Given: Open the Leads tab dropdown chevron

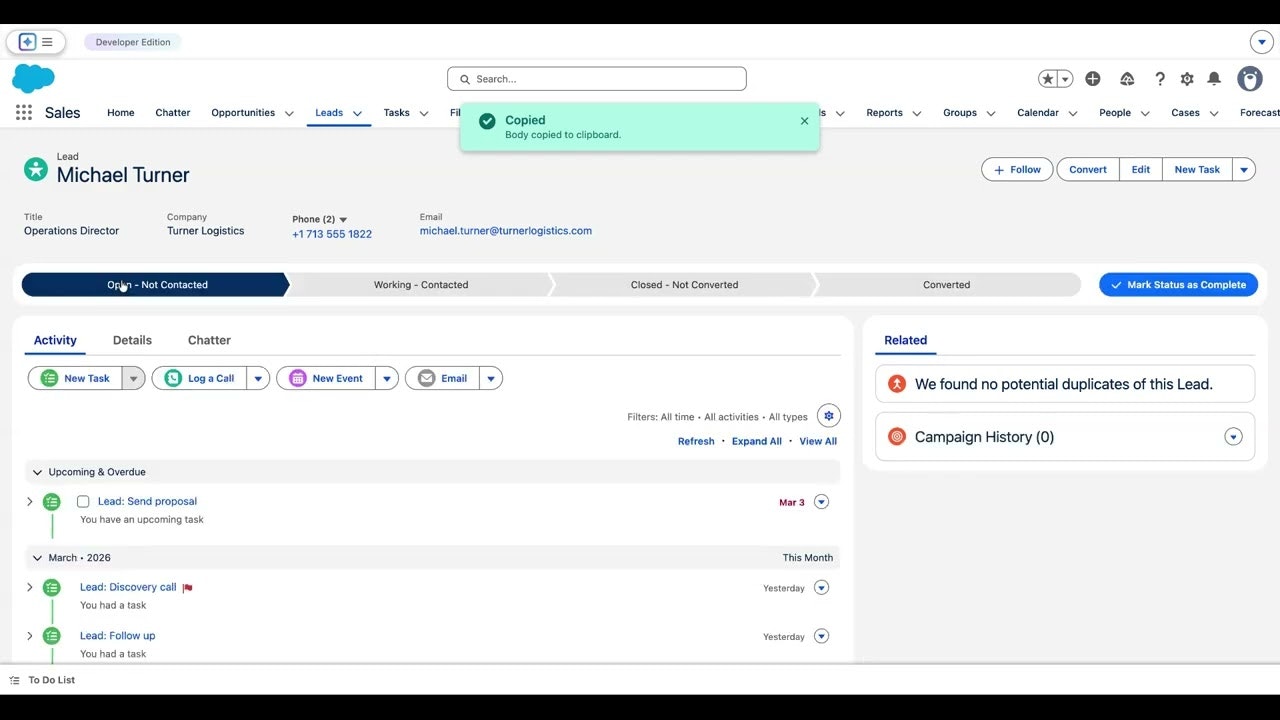Looking at the screenshot, I should pyautogui.click(x=356, y=113).
